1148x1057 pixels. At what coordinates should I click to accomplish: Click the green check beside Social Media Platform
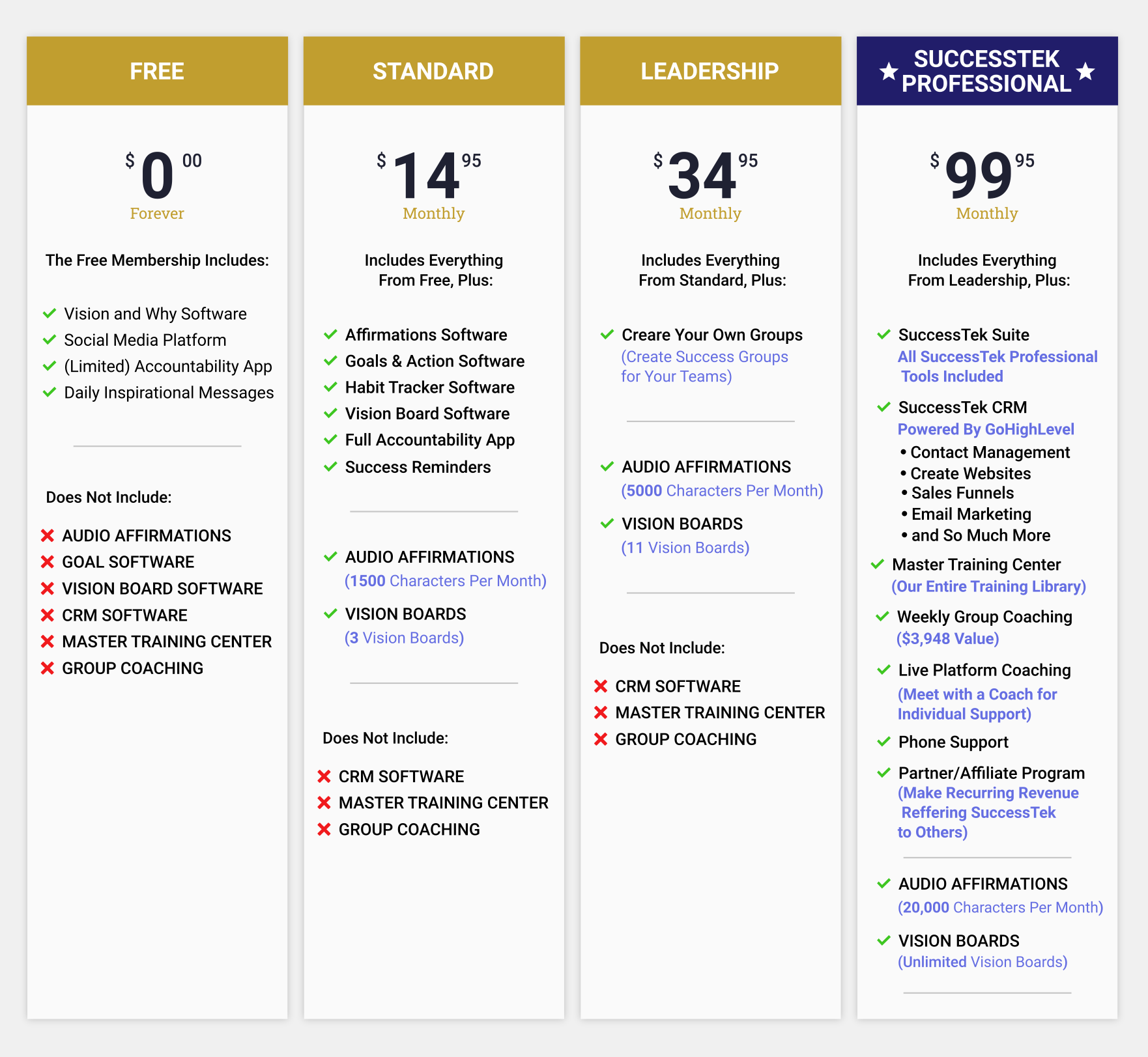click(50, 340)
